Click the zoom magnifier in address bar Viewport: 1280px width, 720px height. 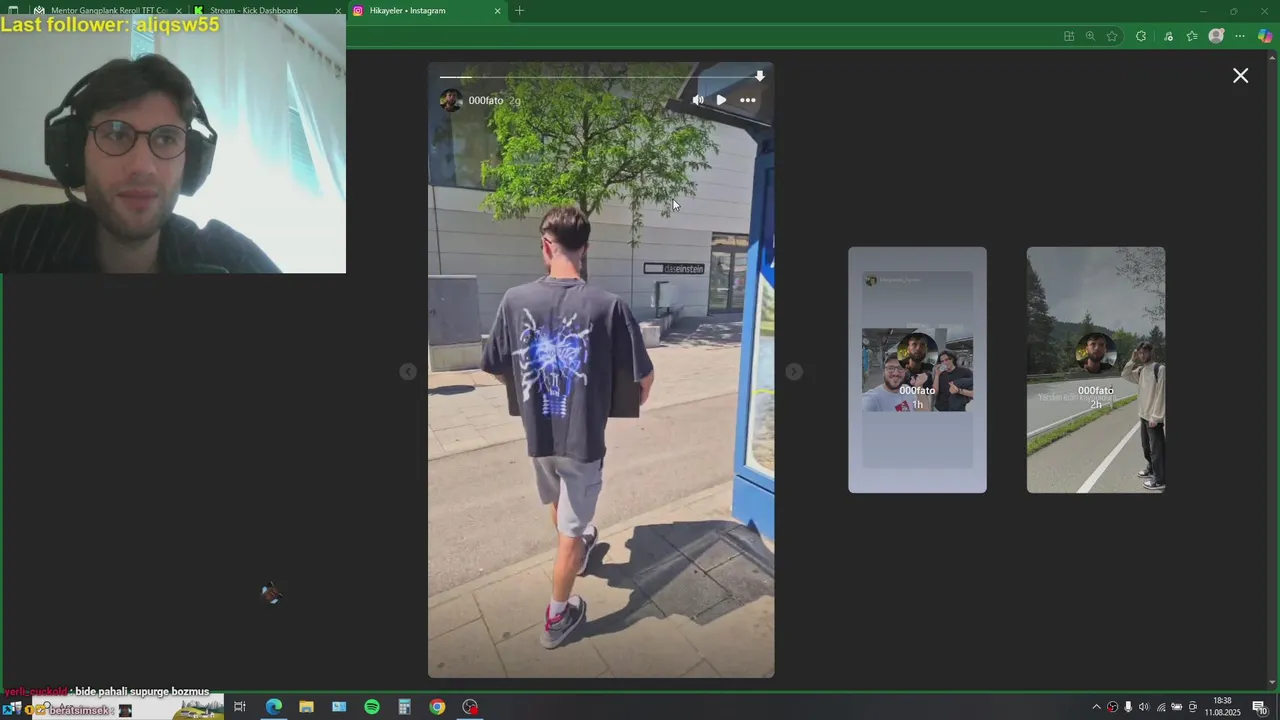[x=1090, y=36]
